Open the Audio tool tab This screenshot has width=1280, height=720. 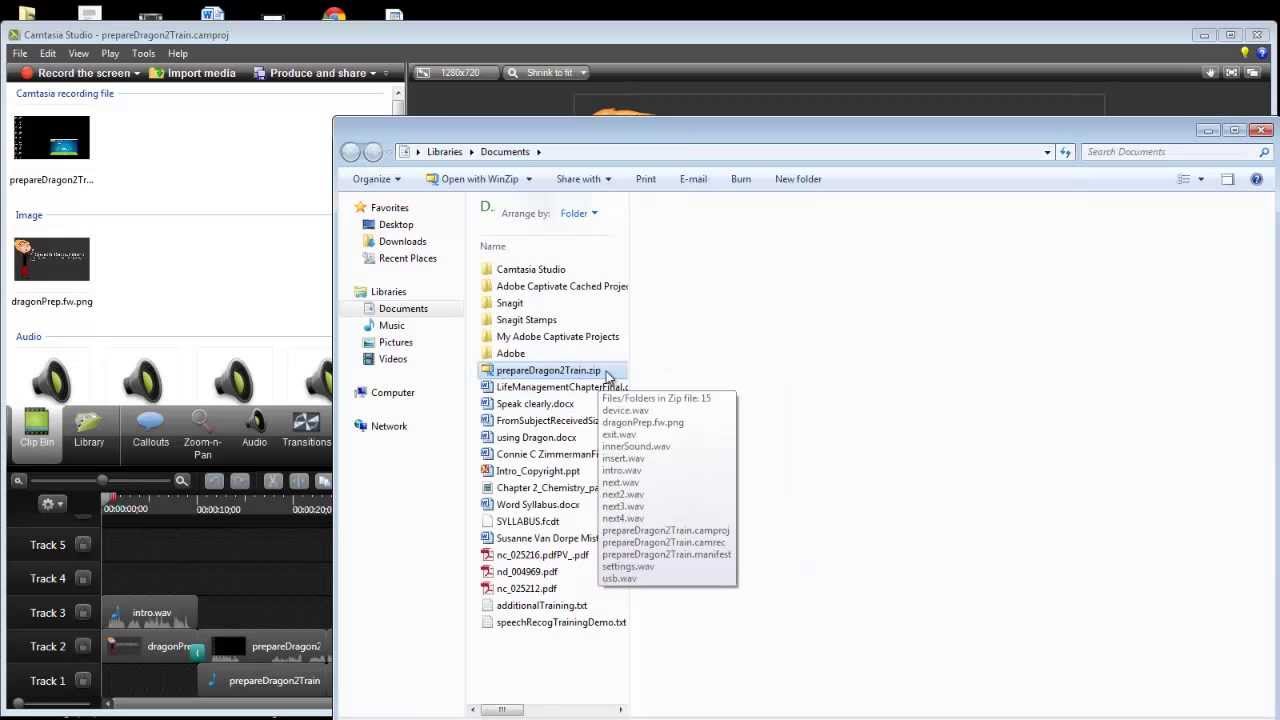(254, 428)
